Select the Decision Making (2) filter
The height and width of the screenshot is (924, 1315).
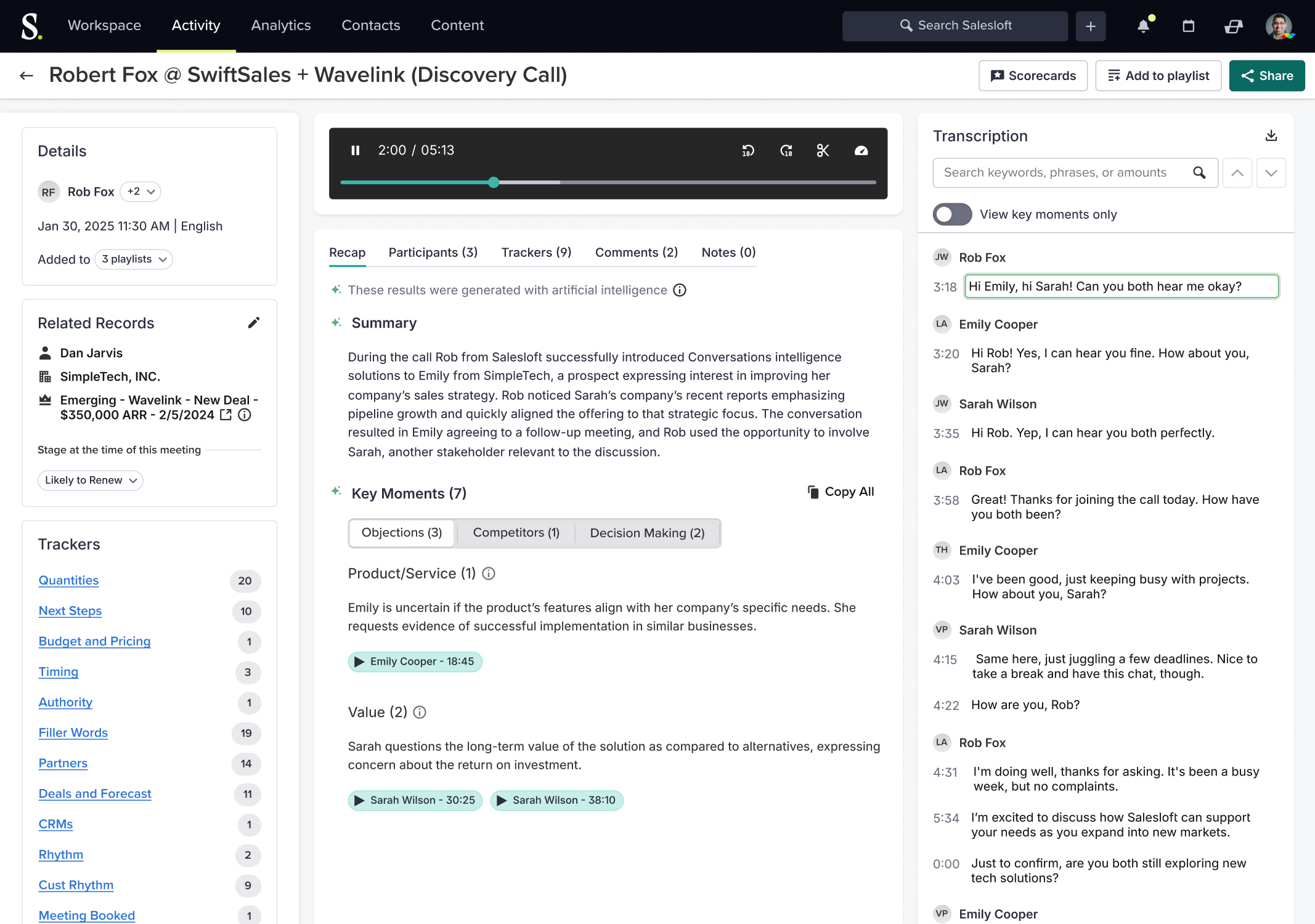(x=648, y=533)
